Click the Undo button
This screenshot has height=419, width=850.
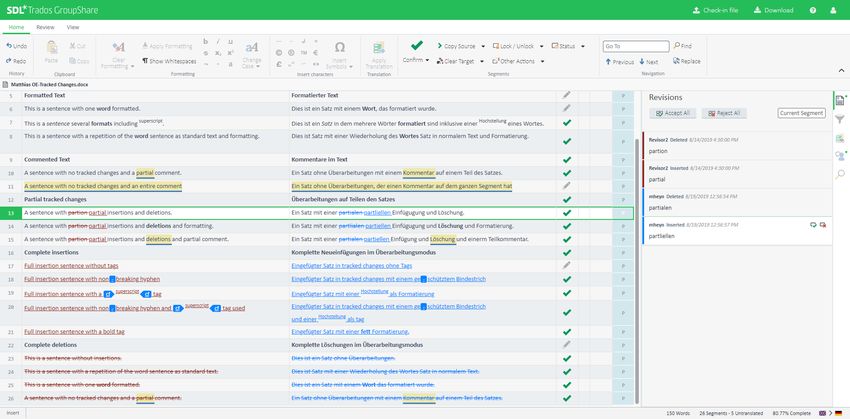pyautogui.click(x=17, y=46)
